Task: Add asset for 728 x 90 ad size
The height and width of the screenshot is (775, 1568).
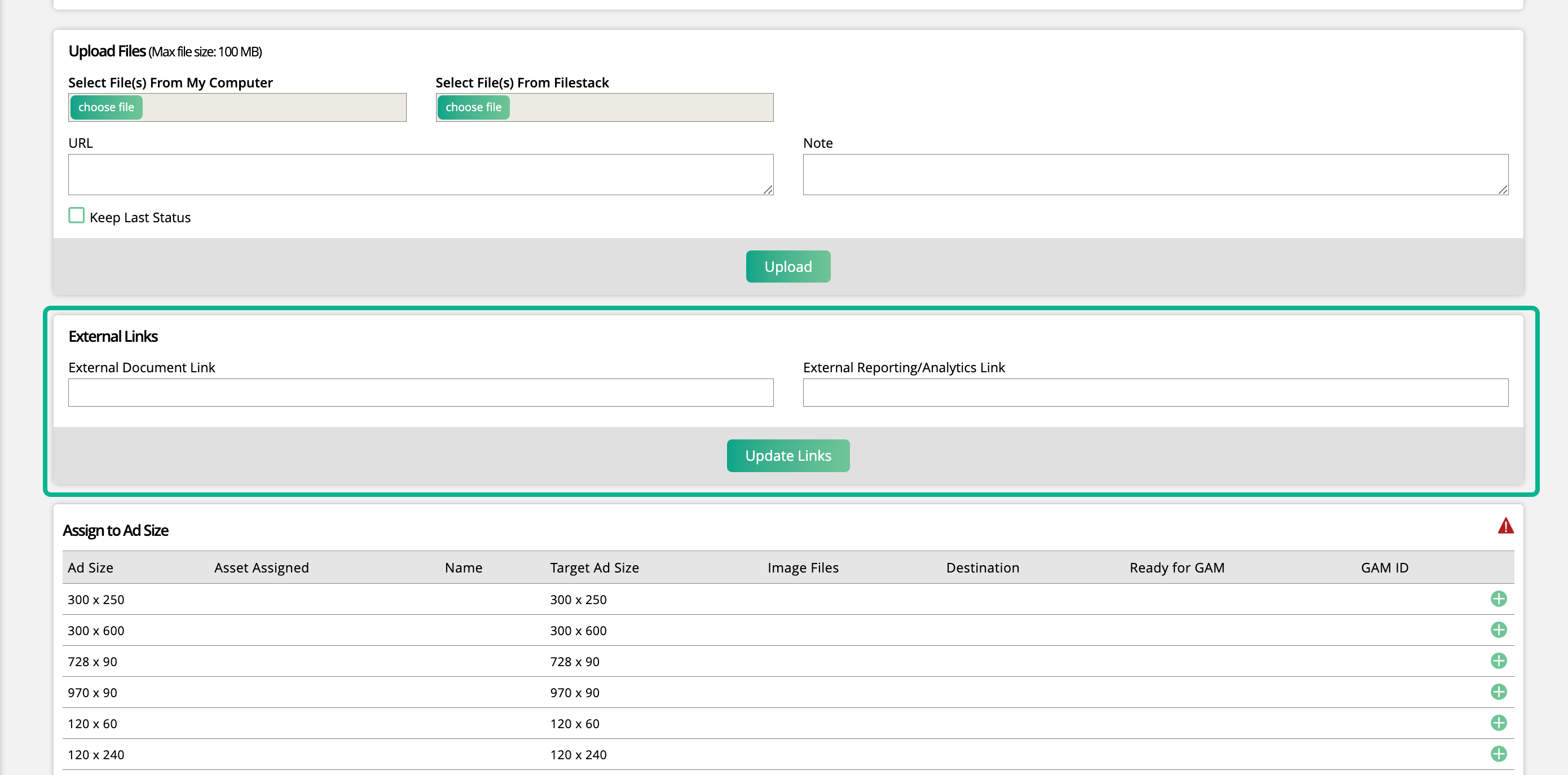Action: coord(1498,661)
